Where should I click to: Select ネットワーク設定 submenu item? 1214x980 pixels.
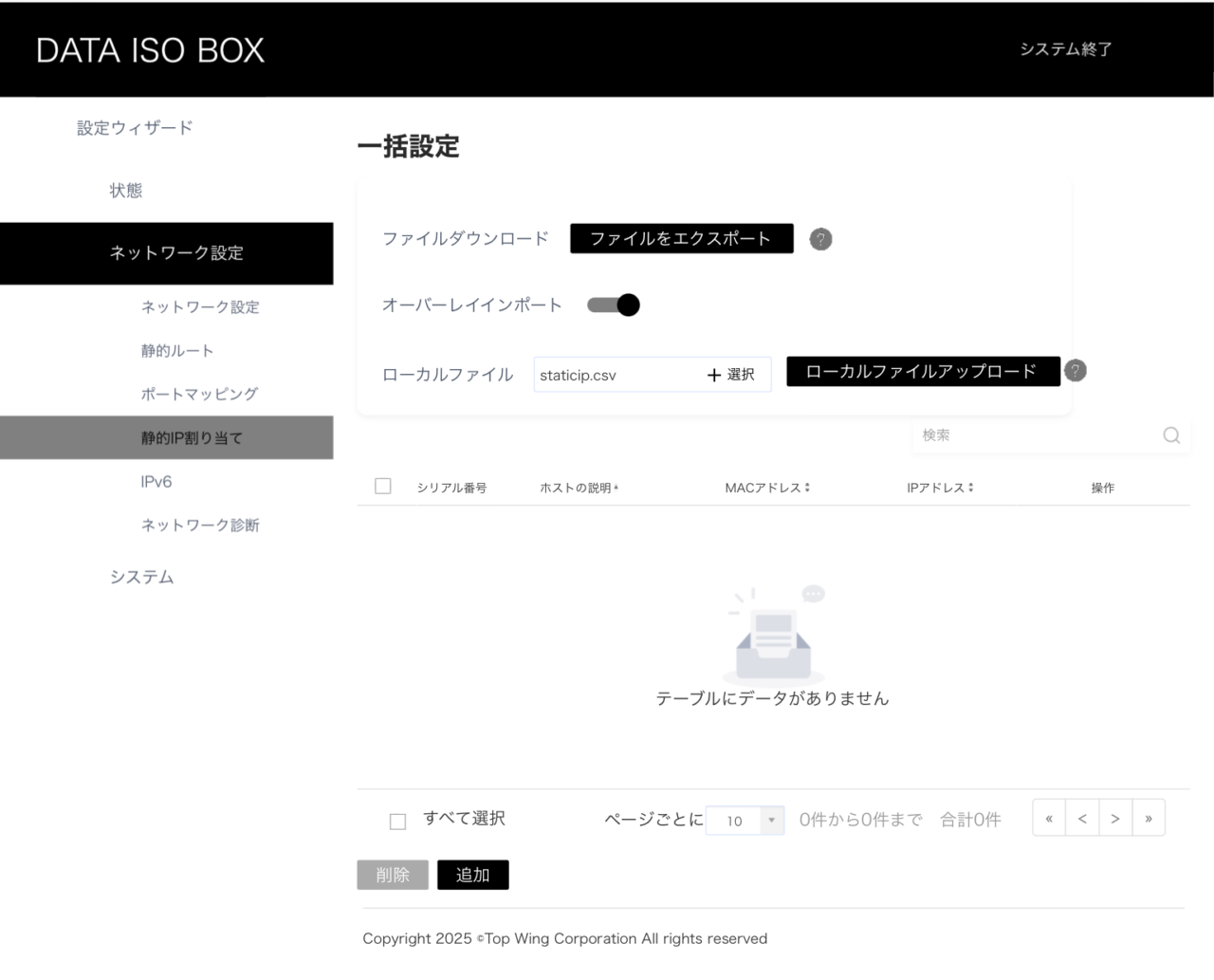coord(200,307)
